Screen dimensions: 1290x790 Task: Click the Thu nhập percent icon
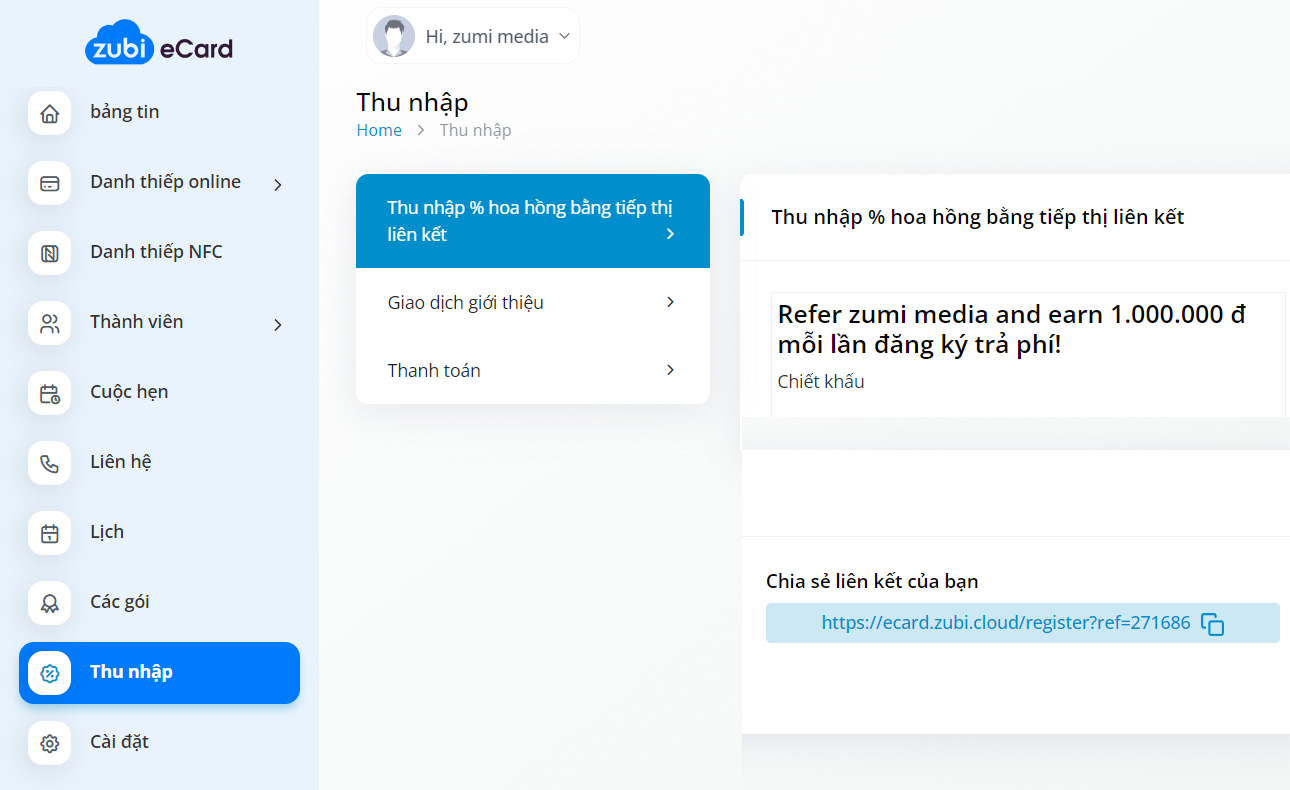[x=49, y=673]
